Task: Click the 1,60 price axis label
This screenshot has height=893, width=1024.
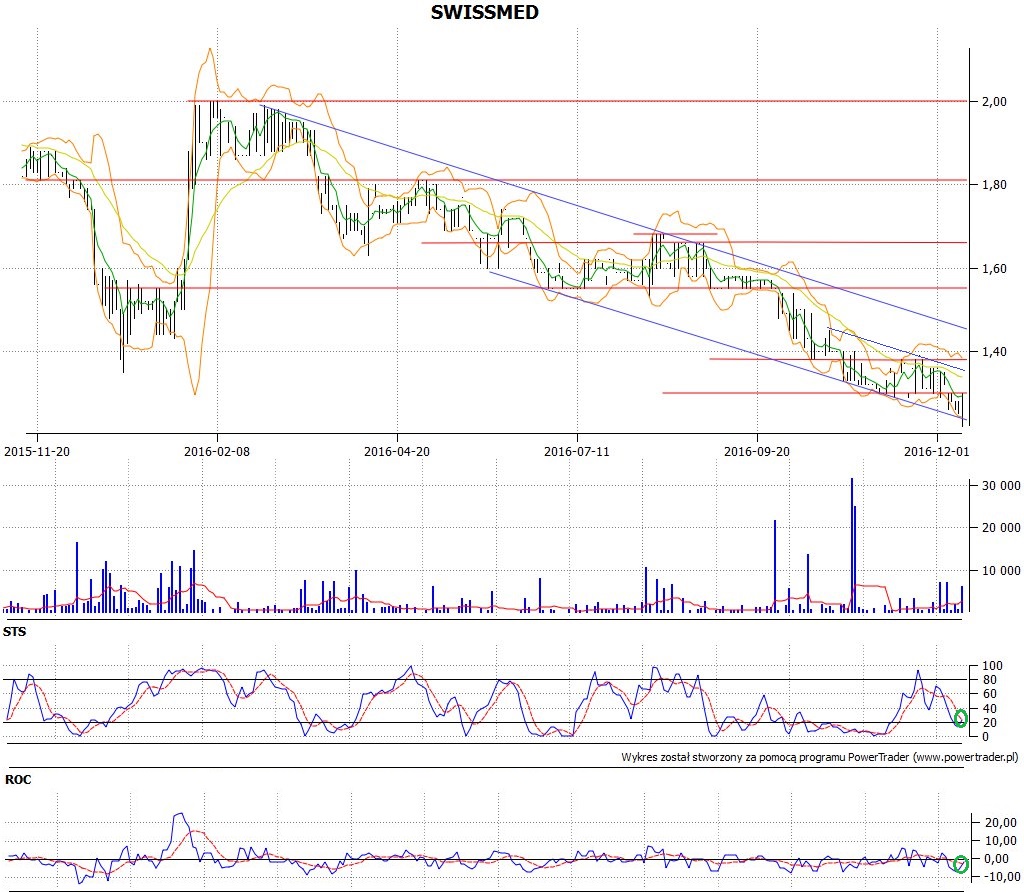Action: (x=994, y=268)
